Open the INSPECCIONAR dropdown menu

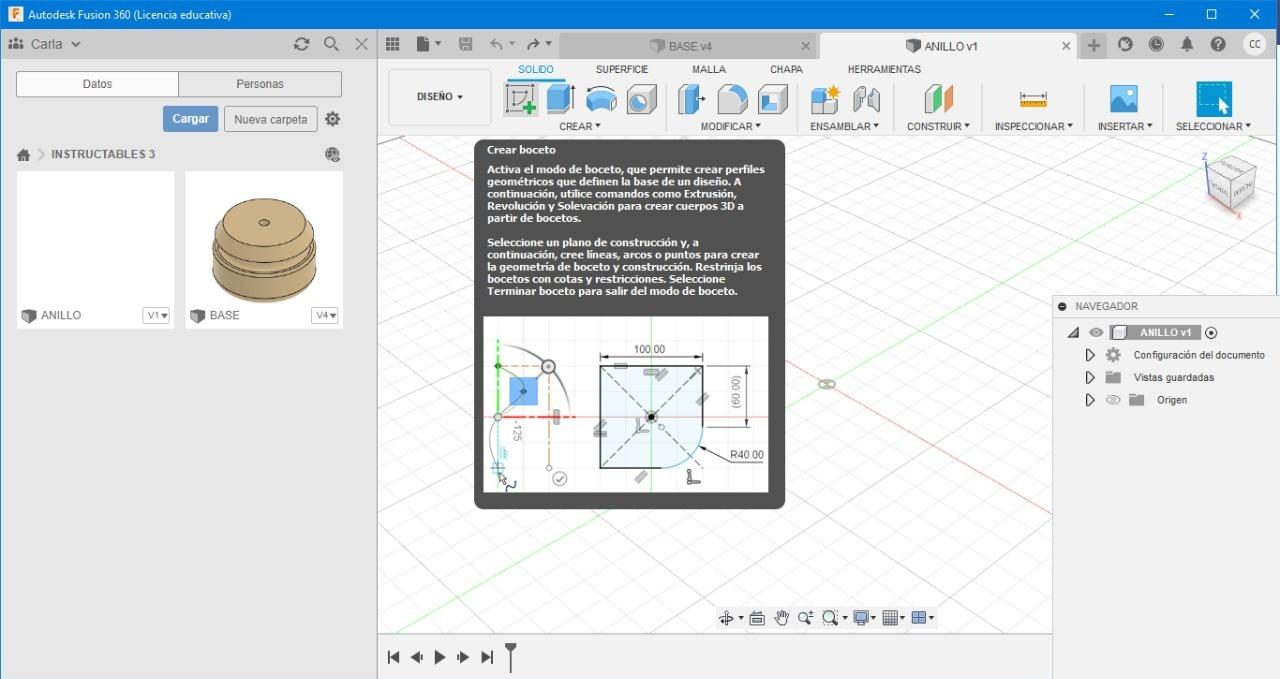tap(1033, 126)
